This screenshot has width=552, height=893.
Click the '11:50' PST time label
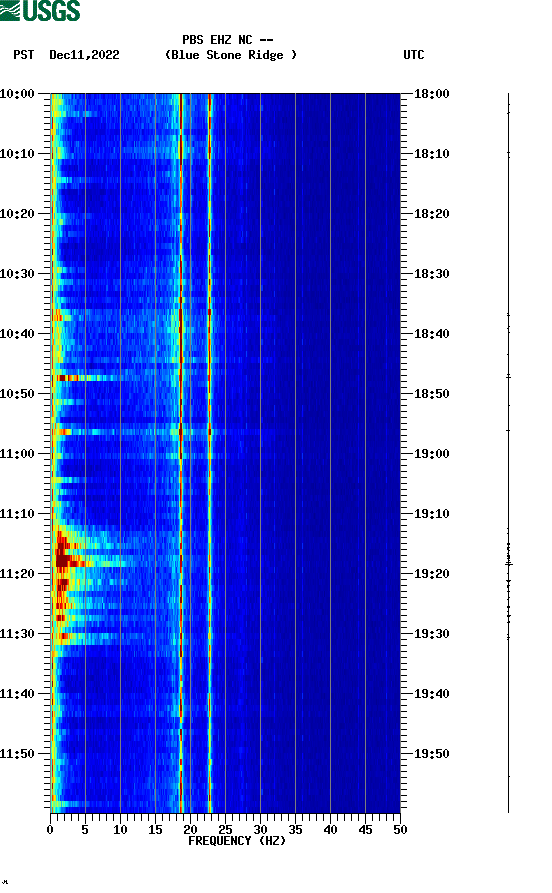[x=17, y=754]
